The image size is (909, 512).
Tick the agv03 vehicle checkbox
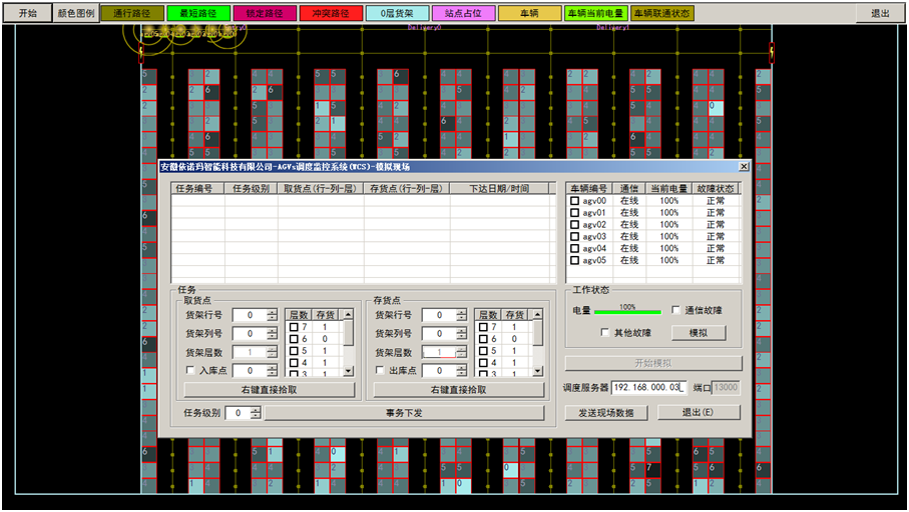click(x=574, y=237)
